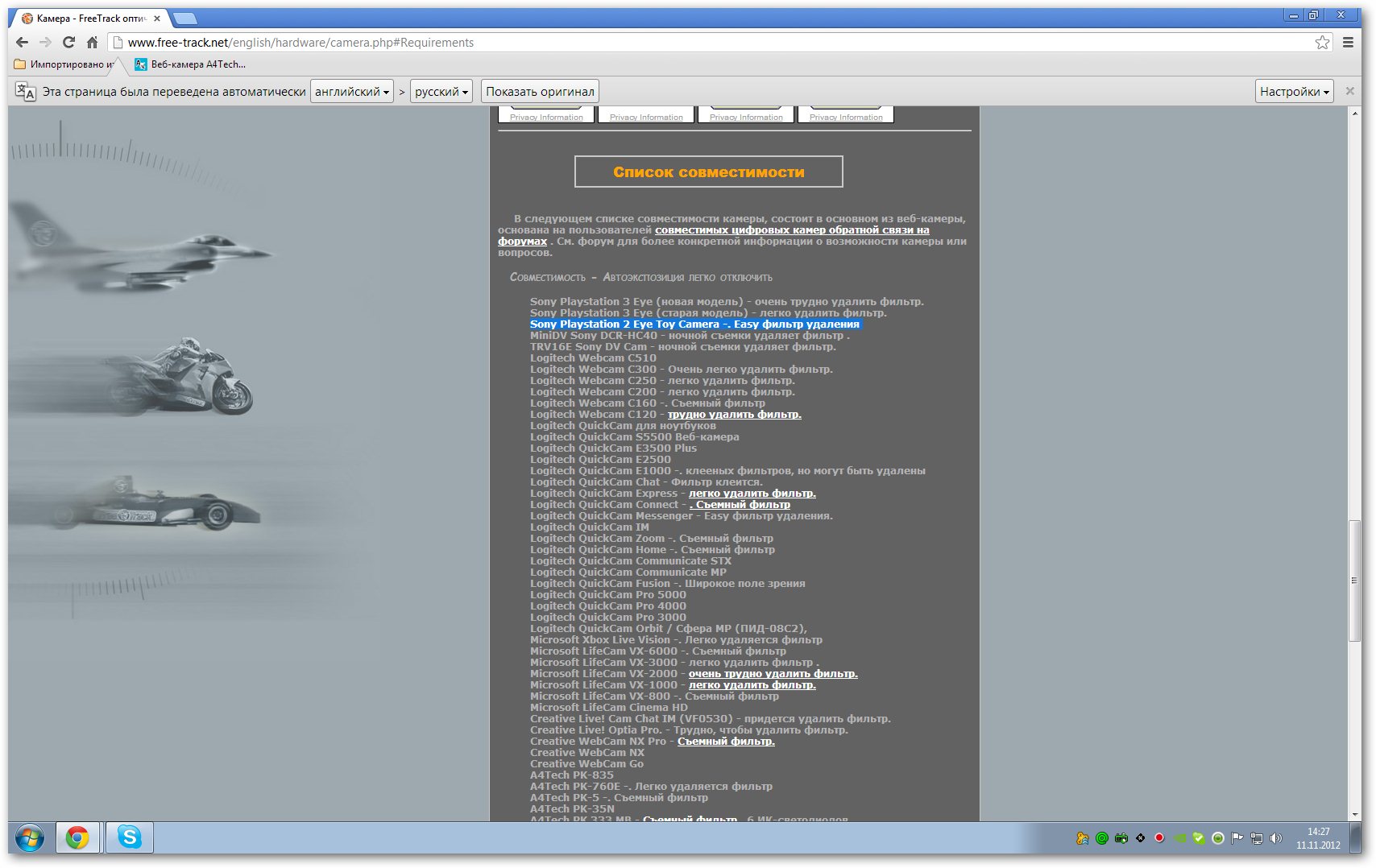Open the Импортировано bookmarks folder

64,64
